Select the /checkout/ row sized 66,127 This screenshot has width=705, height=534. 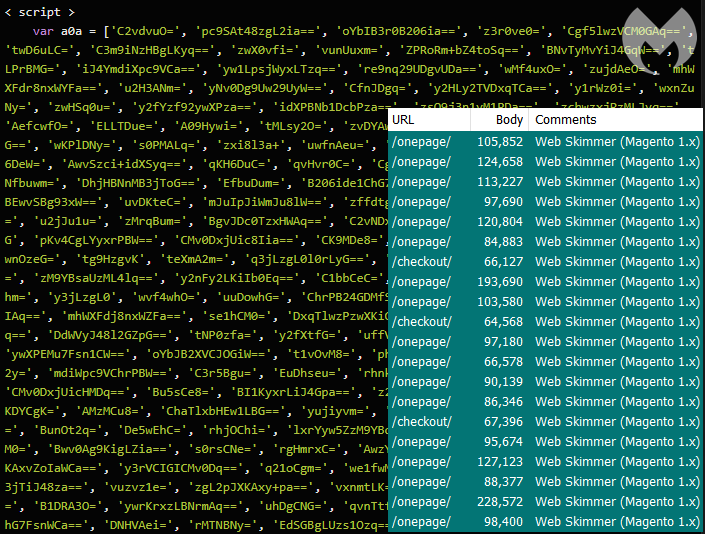click(545, 262)
